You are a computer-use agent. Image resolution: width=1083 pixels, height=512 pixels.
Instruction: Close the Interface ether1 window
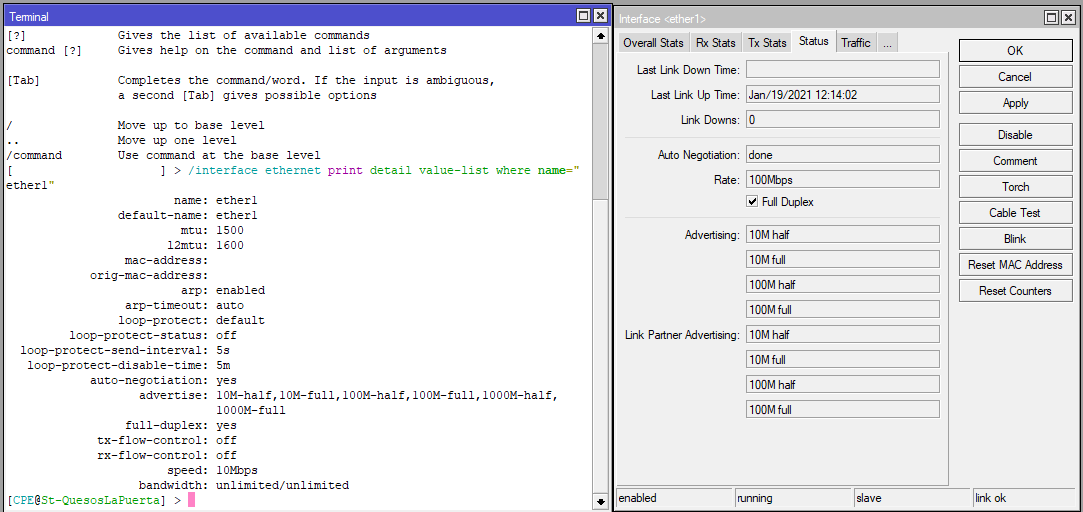tap(1068, 19)
